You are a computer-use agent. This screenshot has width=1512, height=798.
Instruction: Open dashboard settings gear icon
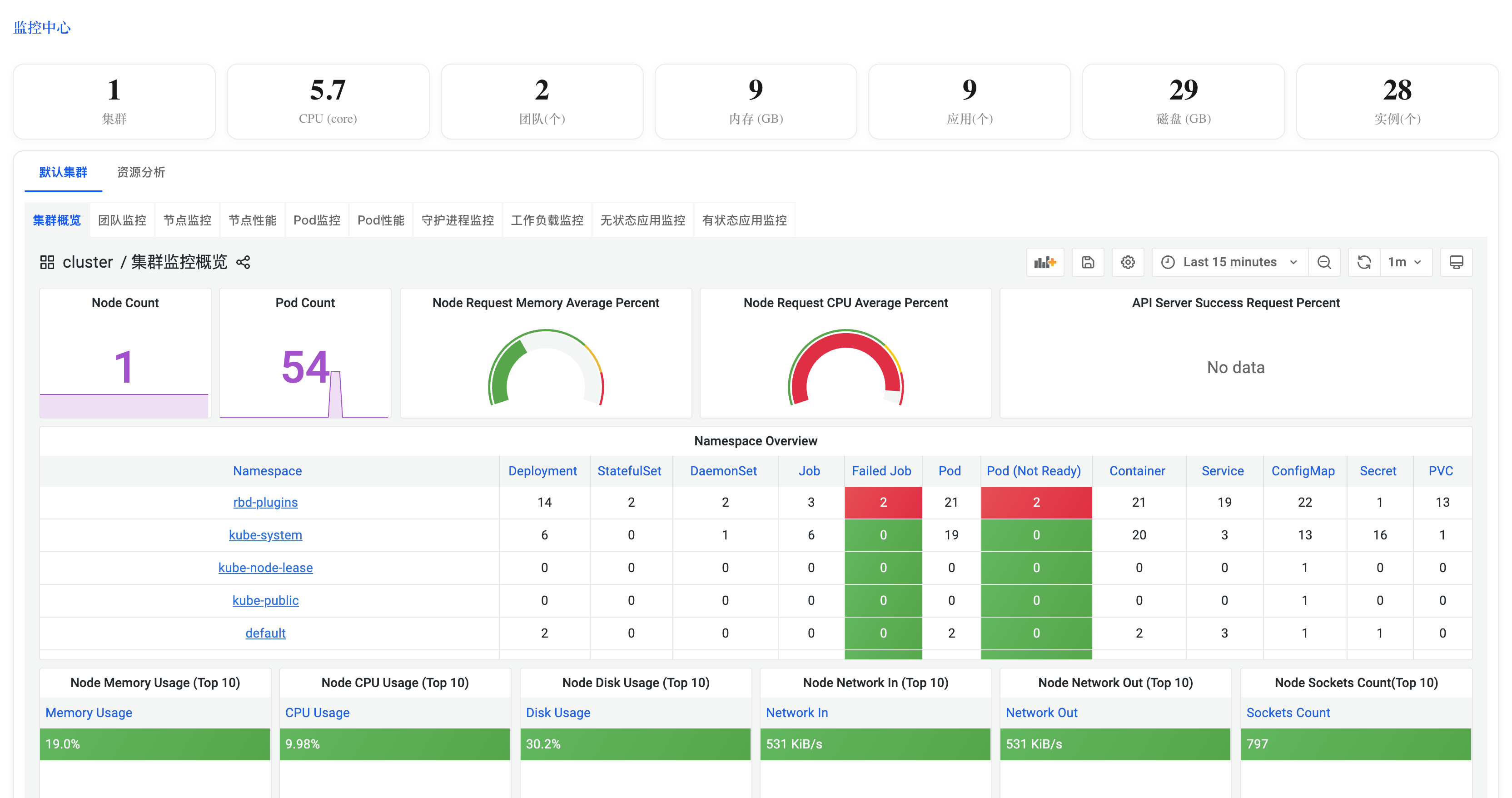coord(1128,262)
